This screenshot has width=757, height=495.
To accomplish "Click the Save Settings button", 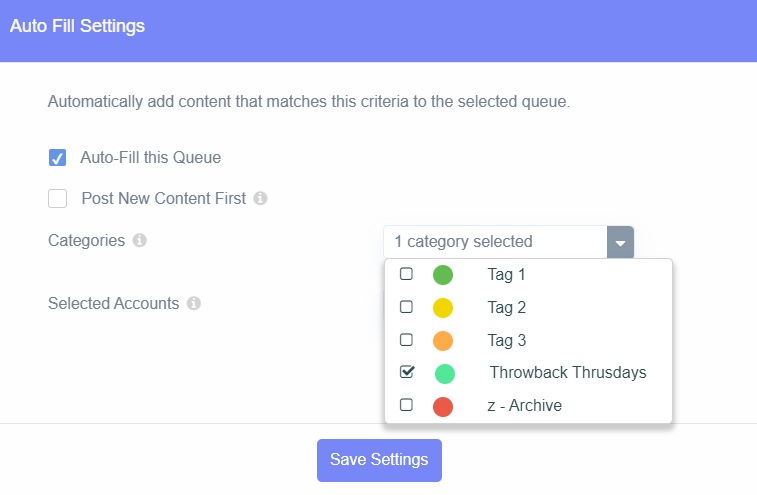I will point(379,460).
